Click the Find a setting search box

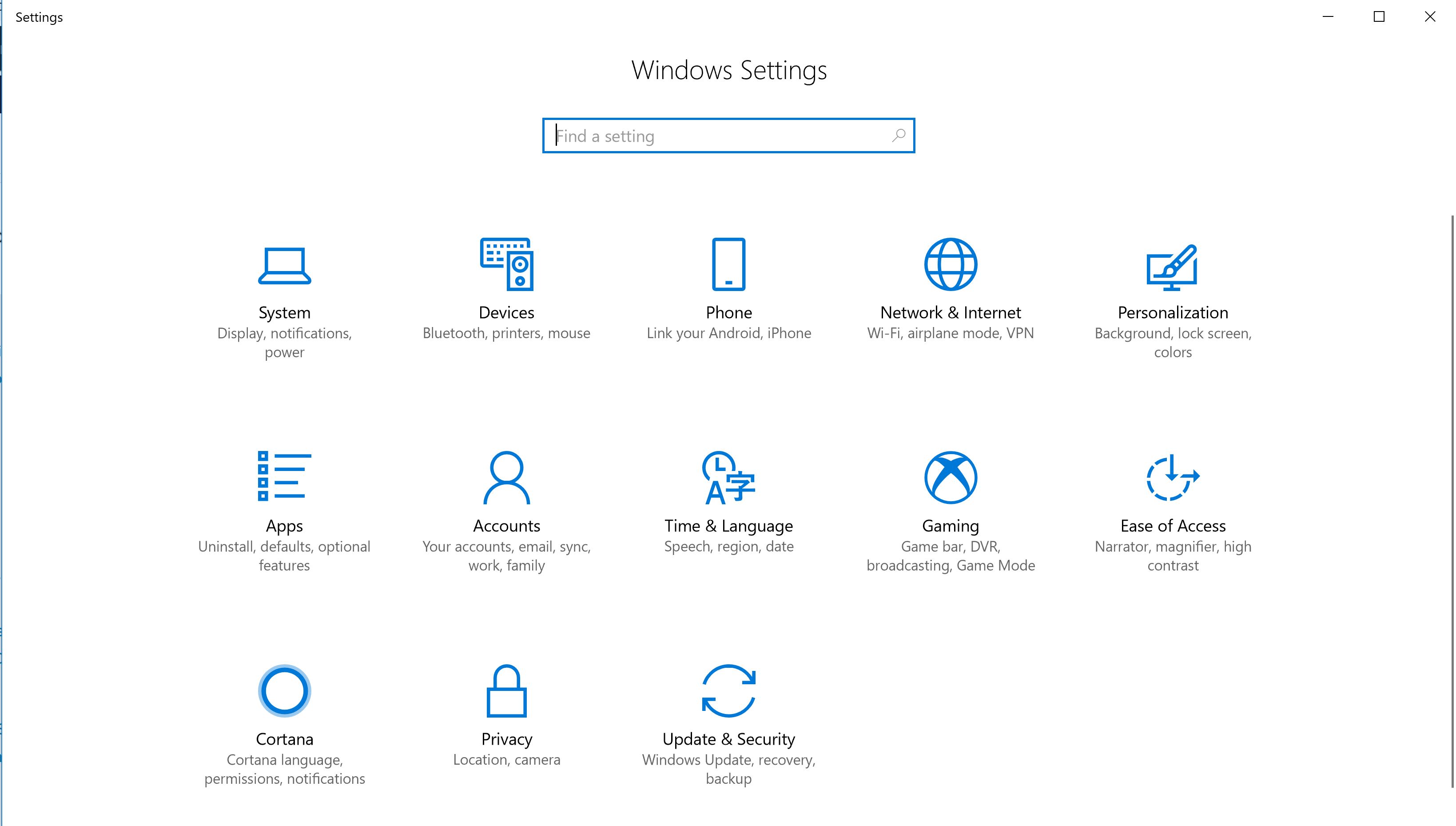pos(728,136)
